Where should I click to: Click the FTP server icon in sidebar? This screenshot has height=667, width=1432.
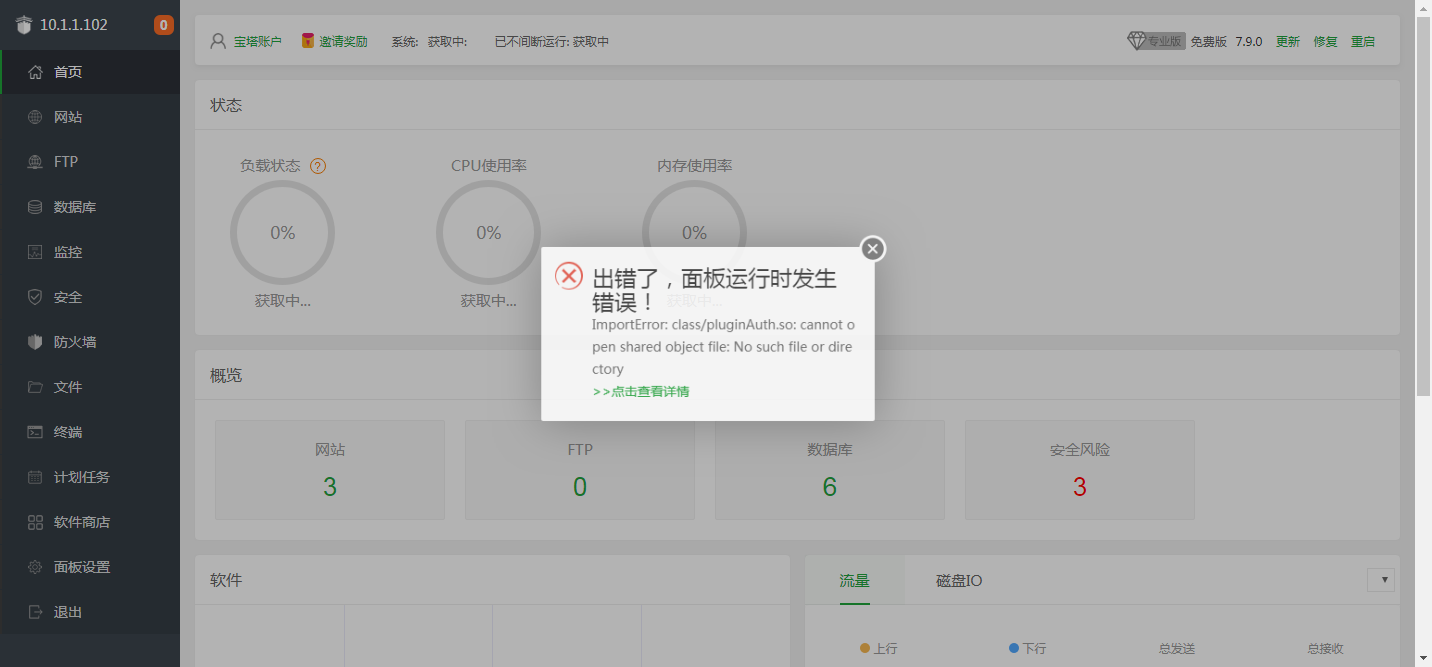click(35, 162)
